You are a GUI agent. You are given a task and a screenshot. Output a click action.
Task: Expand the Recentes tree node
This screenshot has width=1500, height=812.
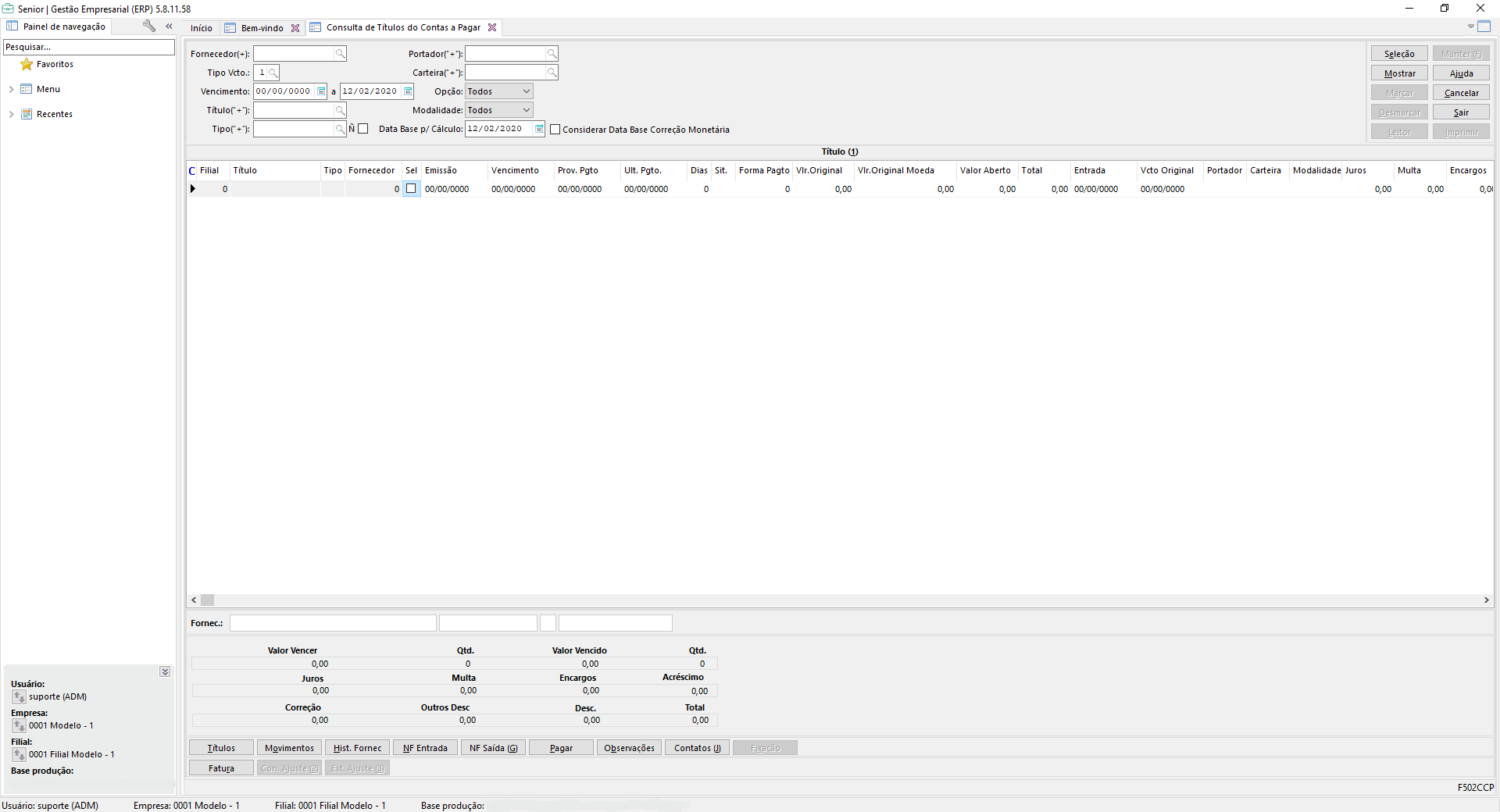(11, 115)
